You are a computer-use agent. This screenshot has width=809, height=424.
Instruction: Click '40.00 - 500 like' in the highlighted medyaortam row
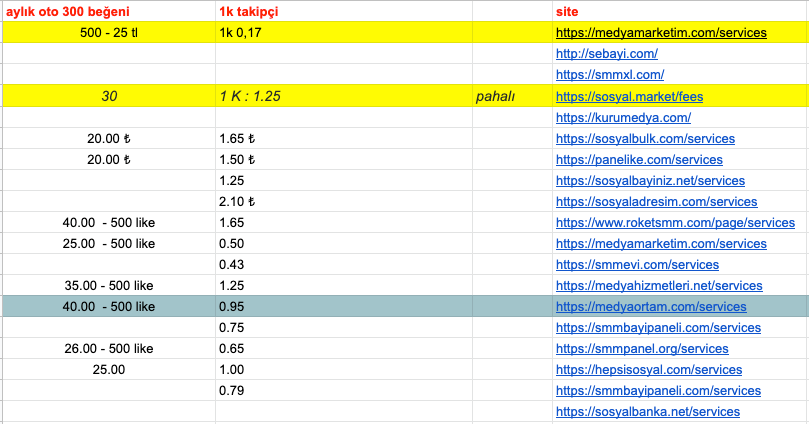pyautogui.click(x=109, y=307)
